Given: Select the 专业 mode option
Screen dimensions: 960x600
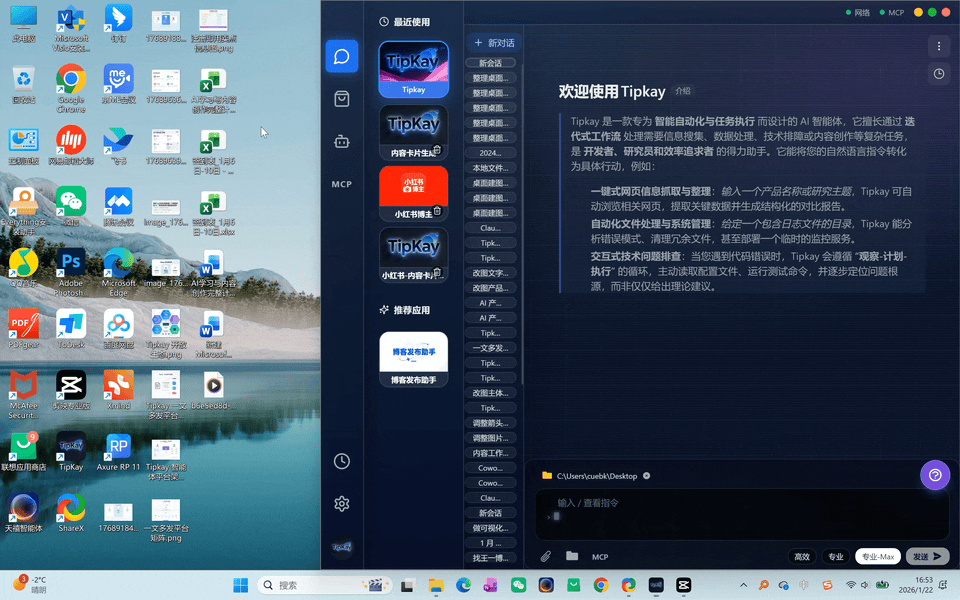Looking at the screenshot, I should pyautogui.click(x=836, y=557).
